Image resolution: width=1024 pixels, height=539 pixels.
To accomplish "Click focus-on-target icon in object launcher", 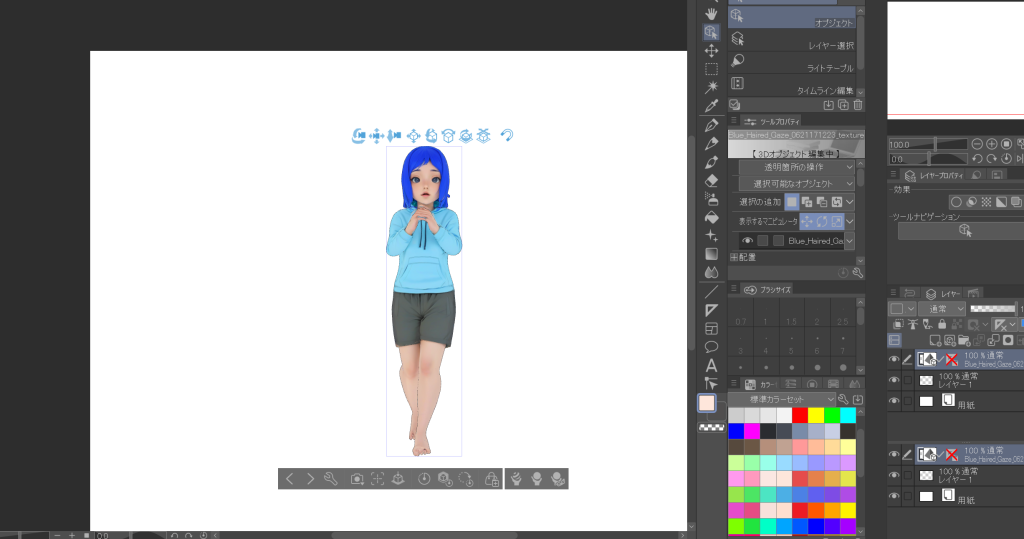I will click(x=377, y=479).
